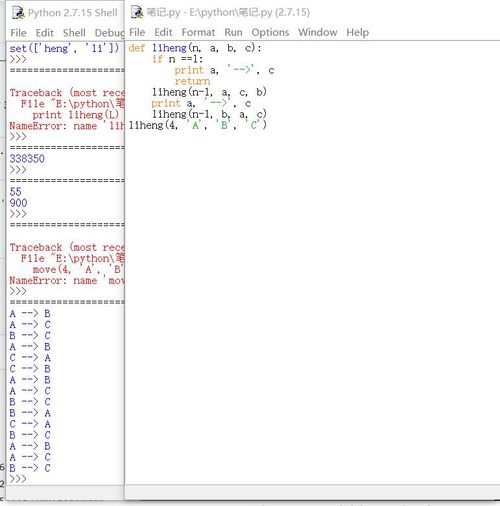
Task: Click the 55 output line in shell
Action: coord(15,192)
